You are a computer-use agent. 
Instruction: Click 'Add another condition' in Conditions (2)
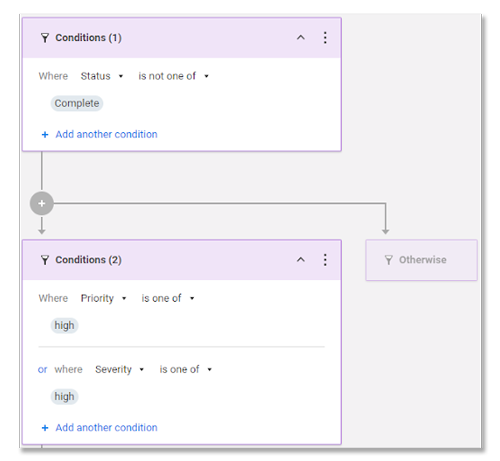click(106, 428)
